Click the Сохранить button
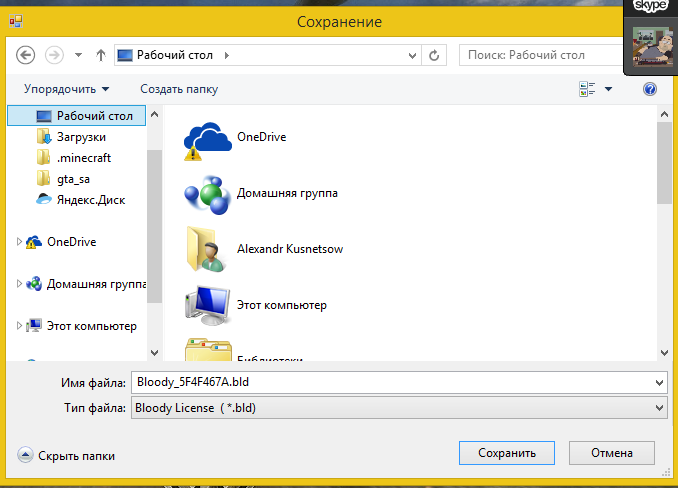678x488 pixels. pos(507,453)
